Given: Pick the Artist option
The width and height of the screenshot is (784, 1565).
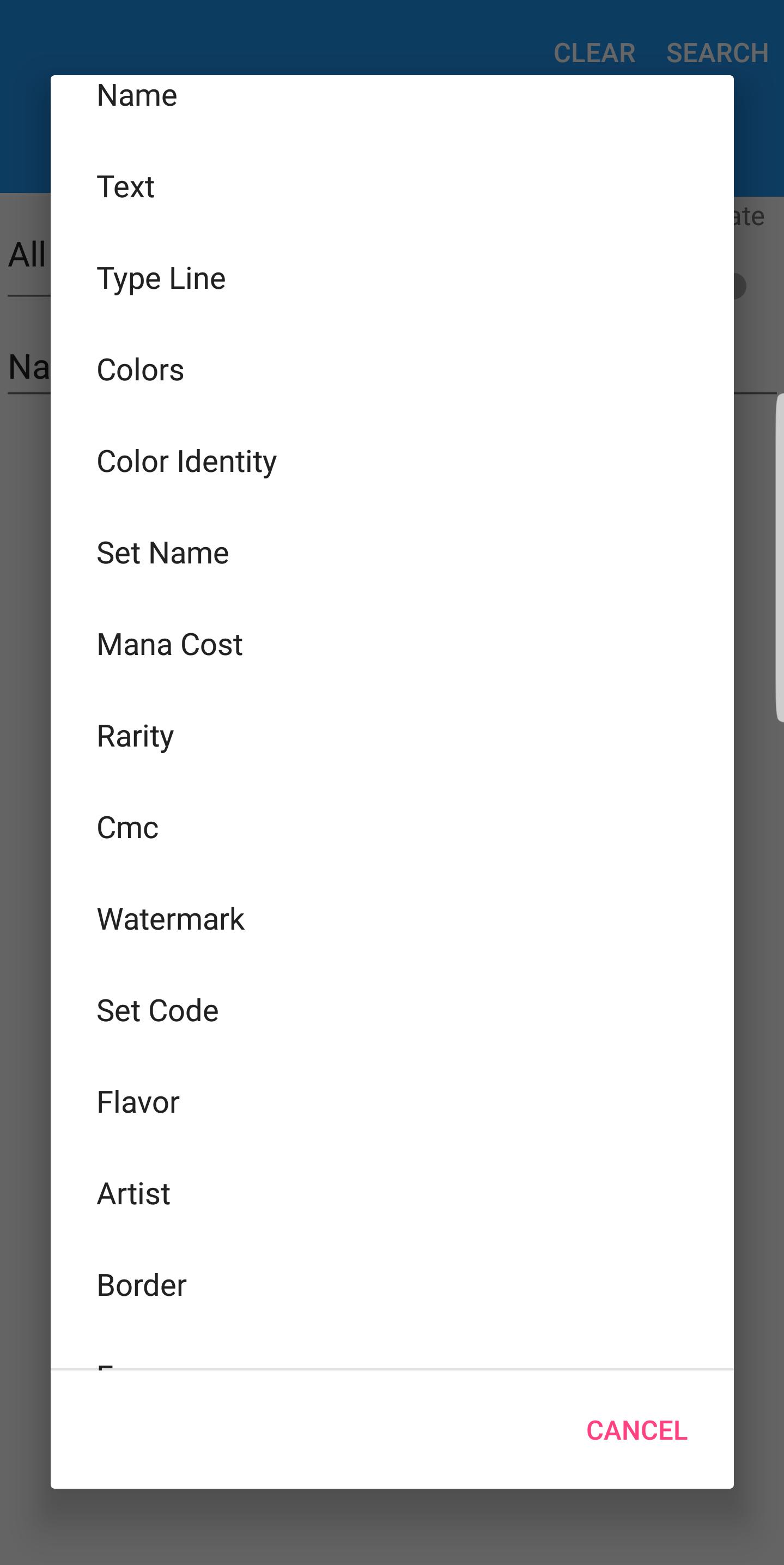Looking at the screenshot, I should point(133,1194).
